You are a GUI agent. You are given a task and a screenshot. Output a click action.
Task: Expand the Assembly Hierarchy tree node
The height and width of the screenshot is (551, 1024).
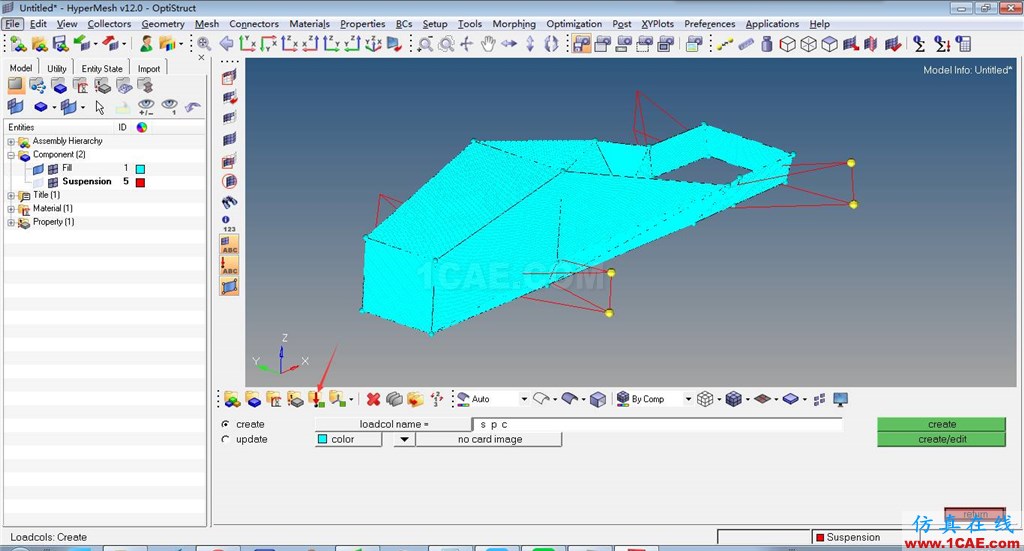(x=11, y=141)
